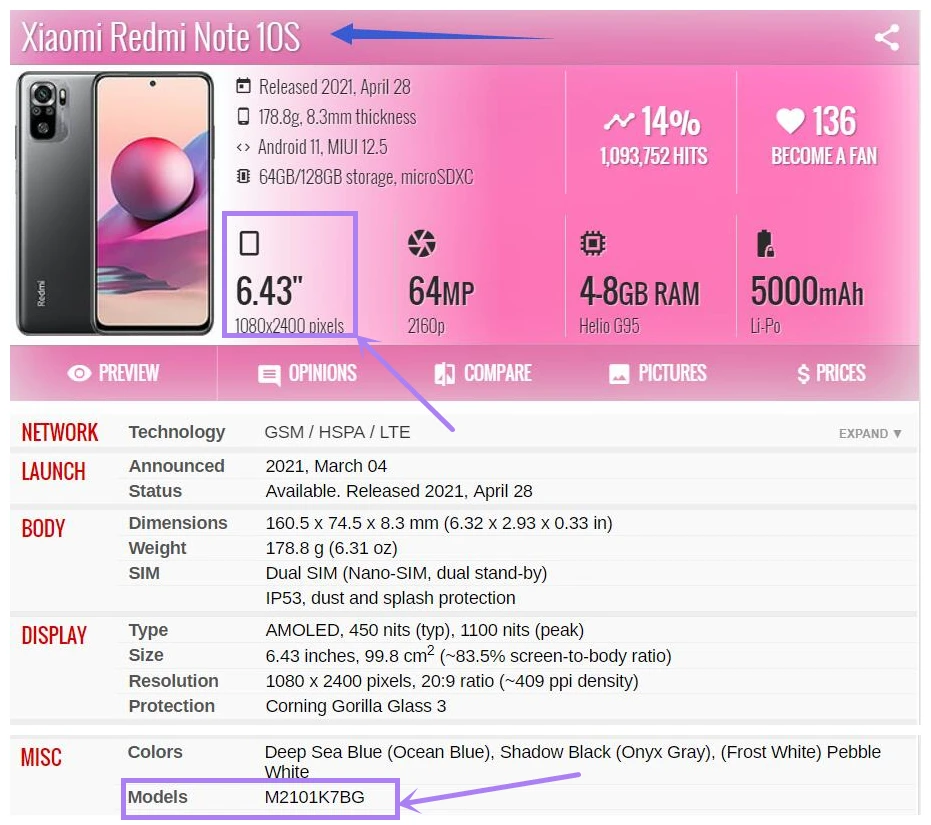Click the AMOLED 450 nits display type value

[425, 630]
